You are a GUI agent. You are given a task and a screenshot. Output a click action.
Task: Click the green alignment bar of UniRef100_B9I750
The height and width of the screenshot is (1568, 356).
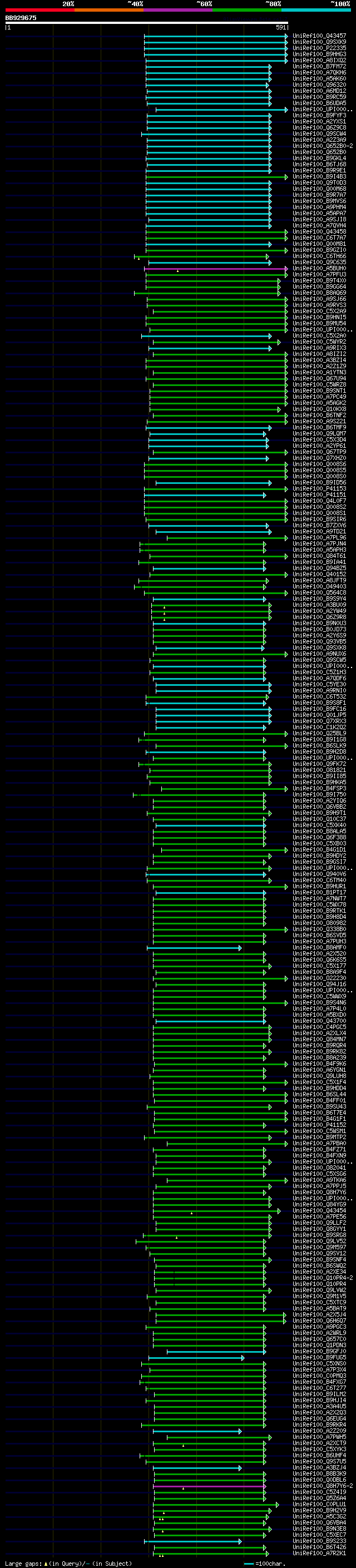click(x=200, y=795)
